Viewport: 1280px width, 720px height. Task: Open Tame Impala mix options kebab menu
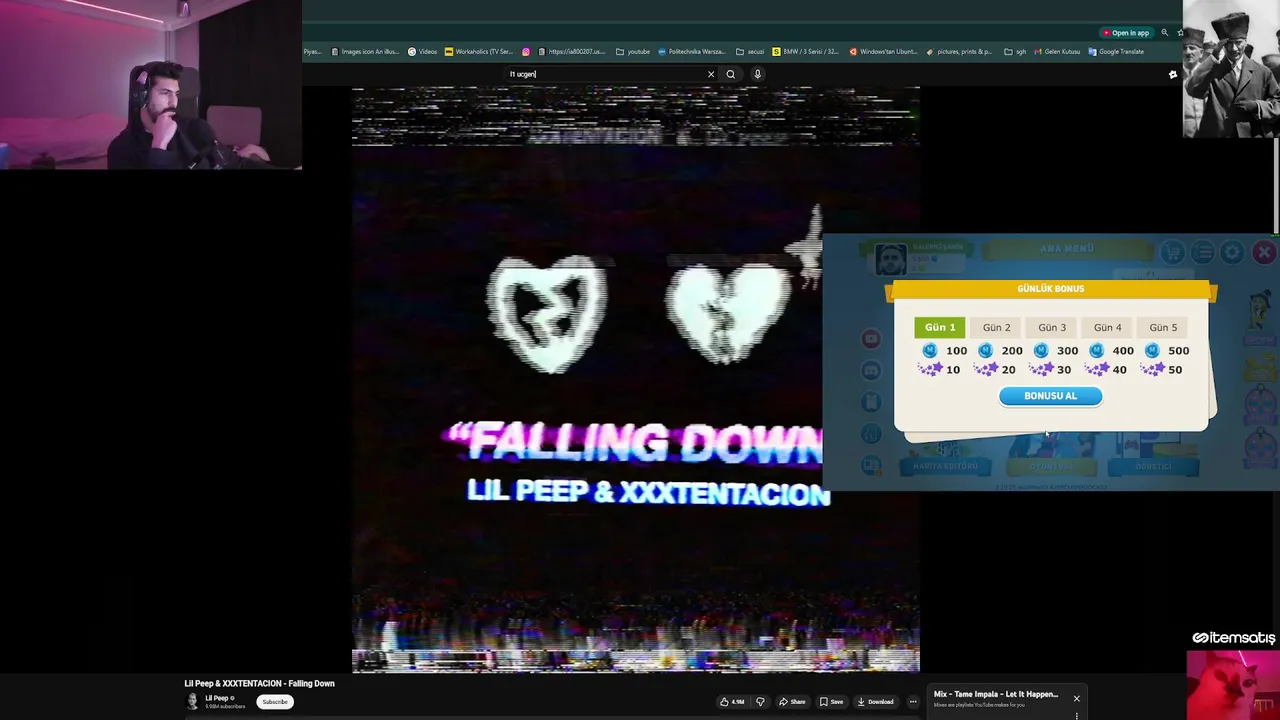[x=1076, y=715]
